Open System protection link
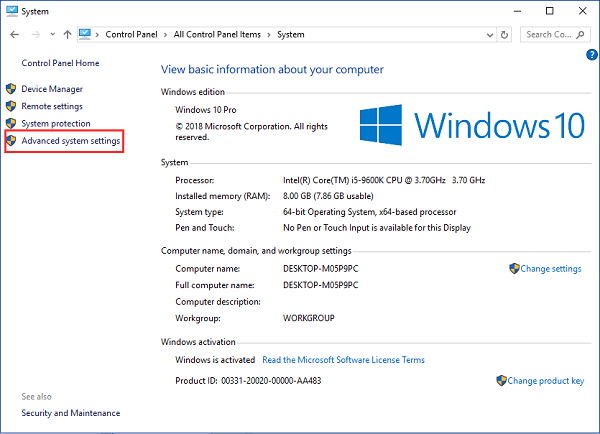This screenshot has width=600, height=434. 56,124
